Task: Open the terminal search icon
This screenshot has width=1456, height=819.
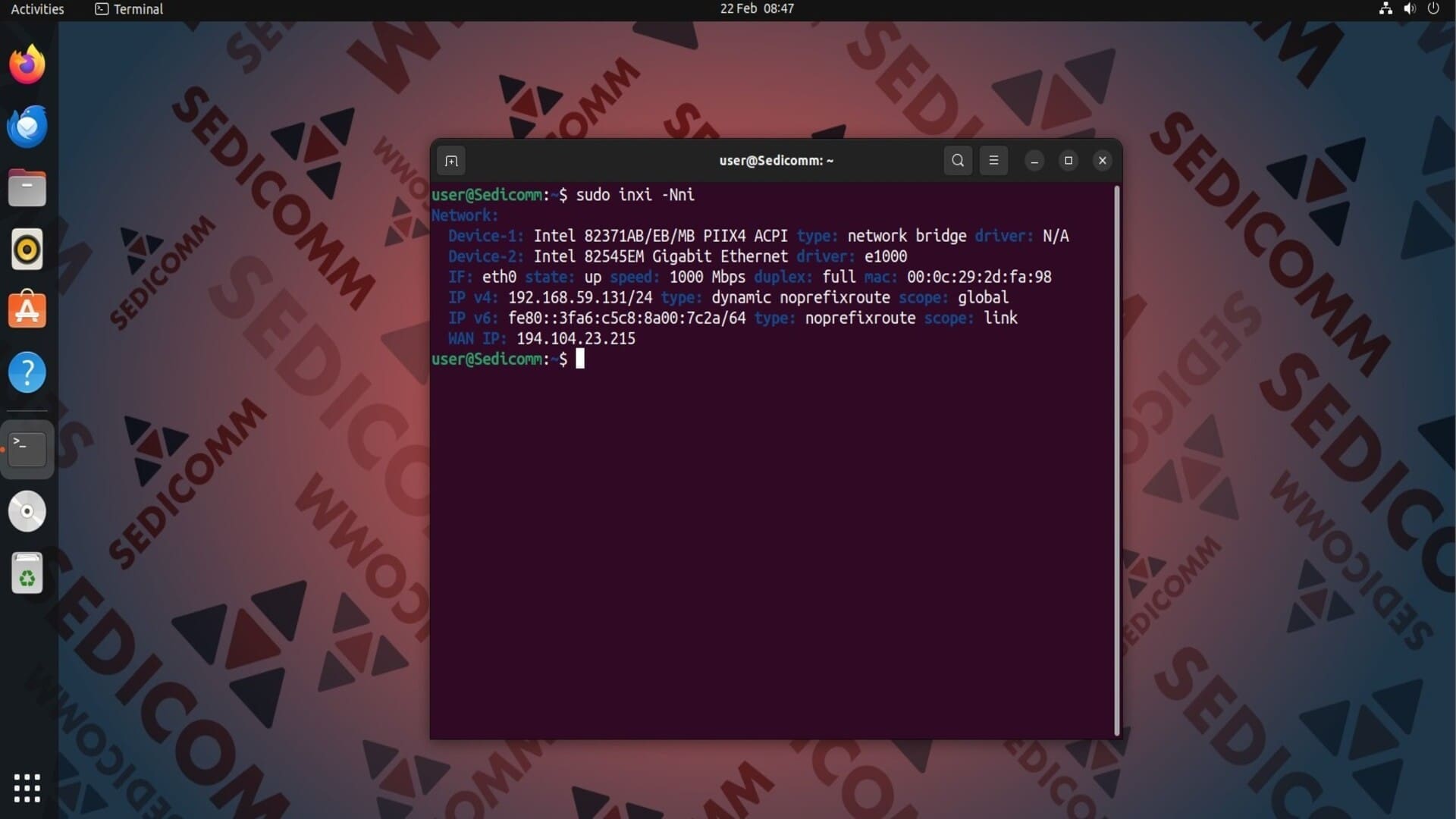Action: pyautogui.click(x=958, y=161)
